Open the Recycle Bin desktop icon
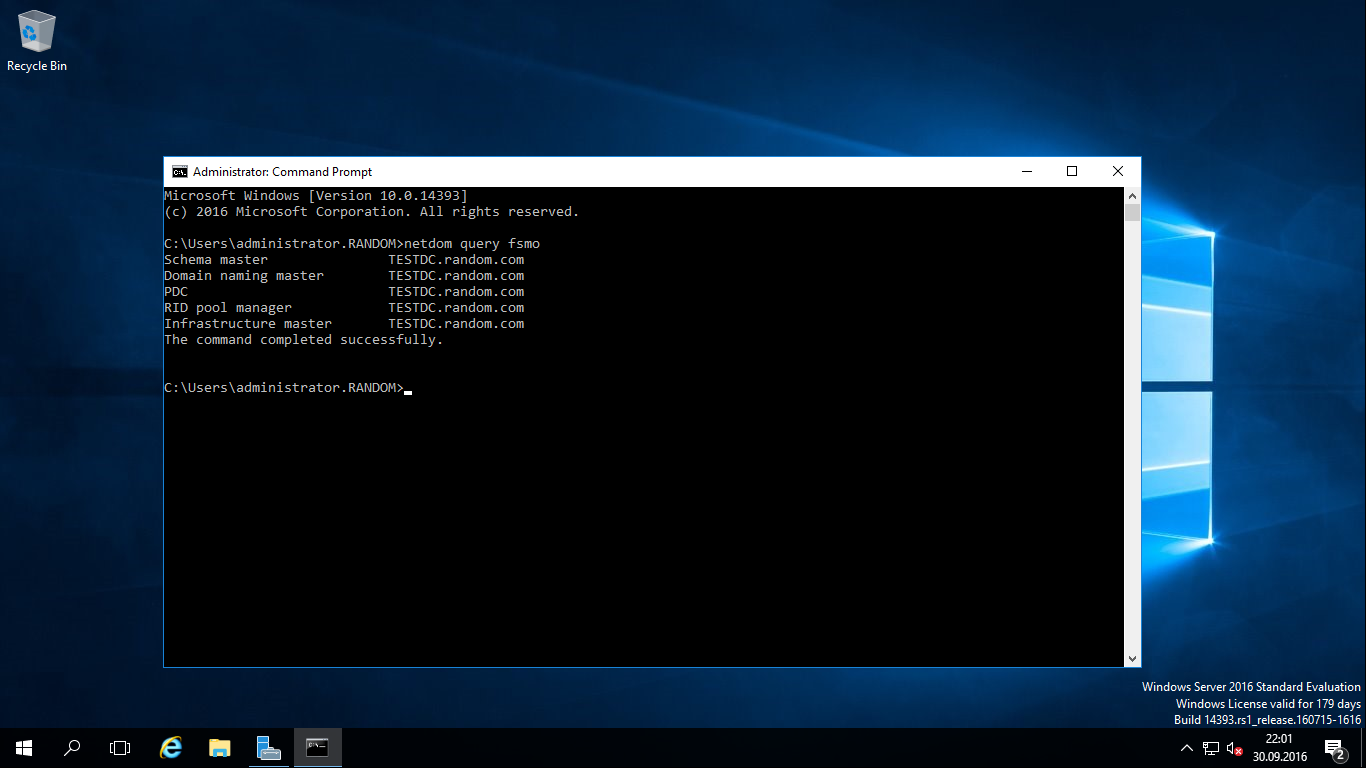 [37, 41]
